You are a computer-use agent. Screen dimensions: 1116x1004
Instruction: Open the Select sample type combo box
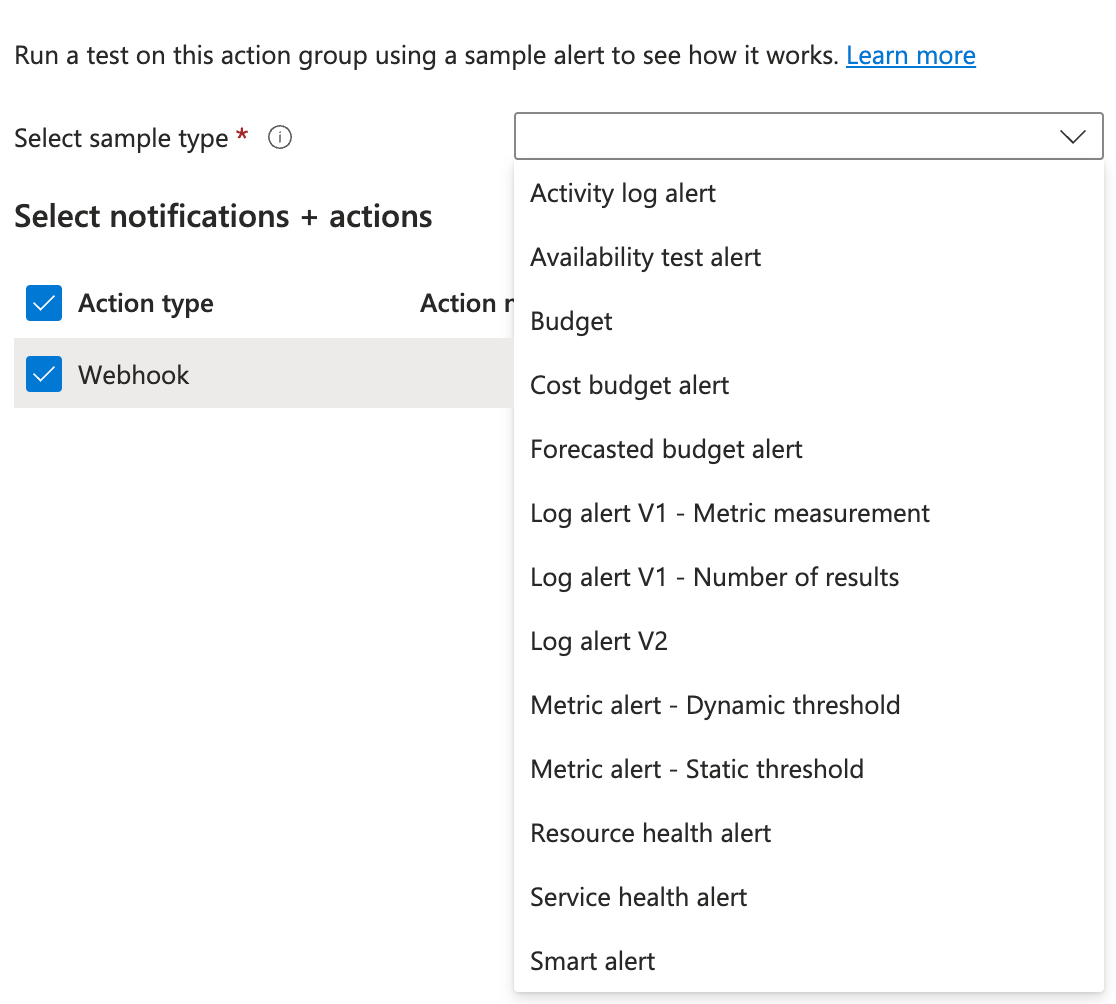click(790, 137)
